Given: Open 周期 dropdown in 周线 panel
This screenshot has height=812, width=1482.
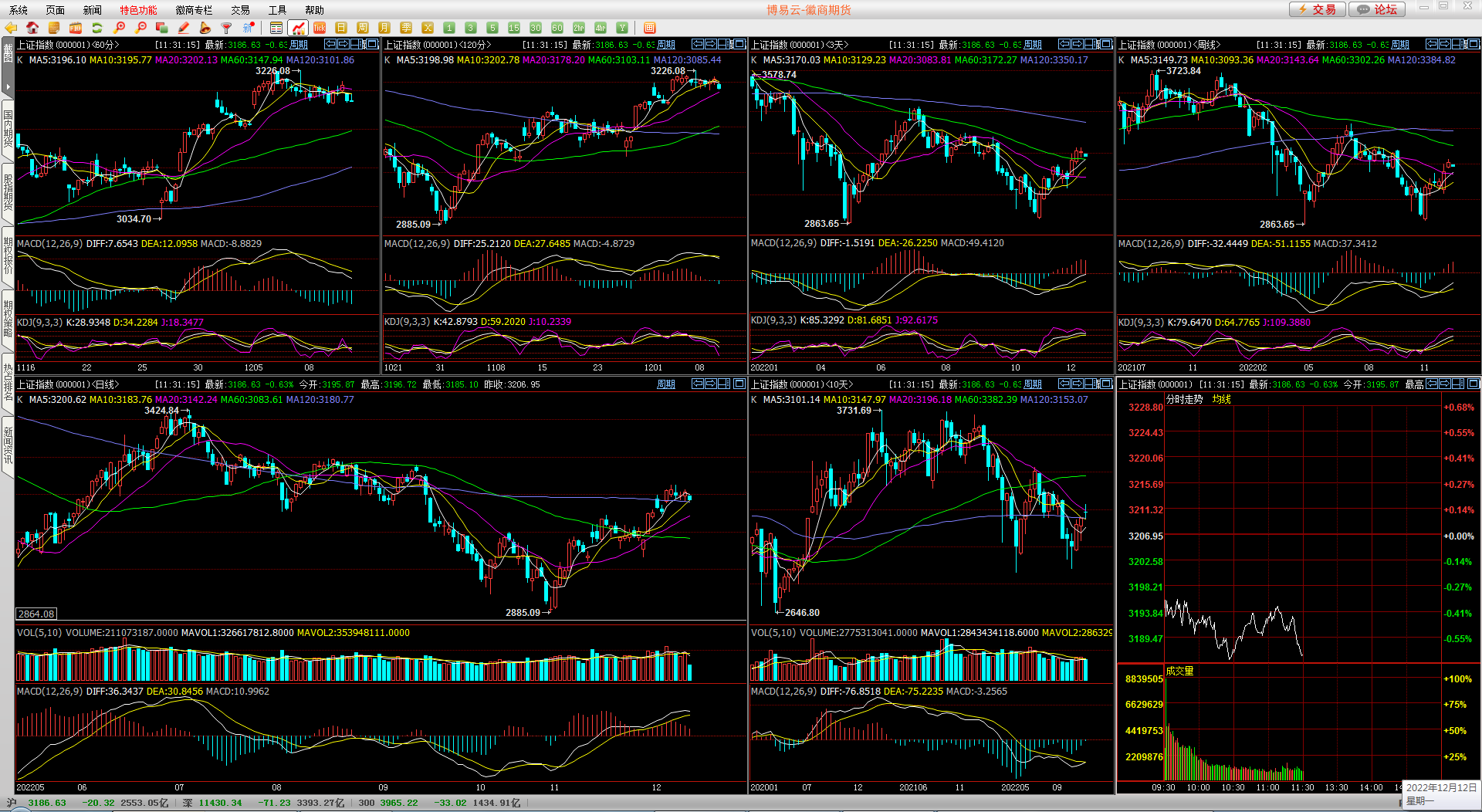Looking at the screenshot, I should [1400, 45].
